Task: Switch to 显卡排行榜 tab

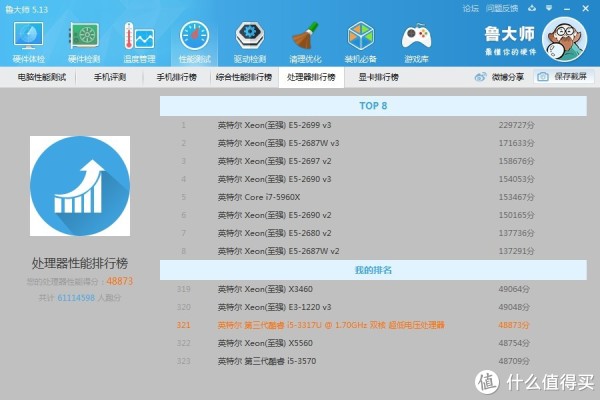Action: tap(378, 77)
